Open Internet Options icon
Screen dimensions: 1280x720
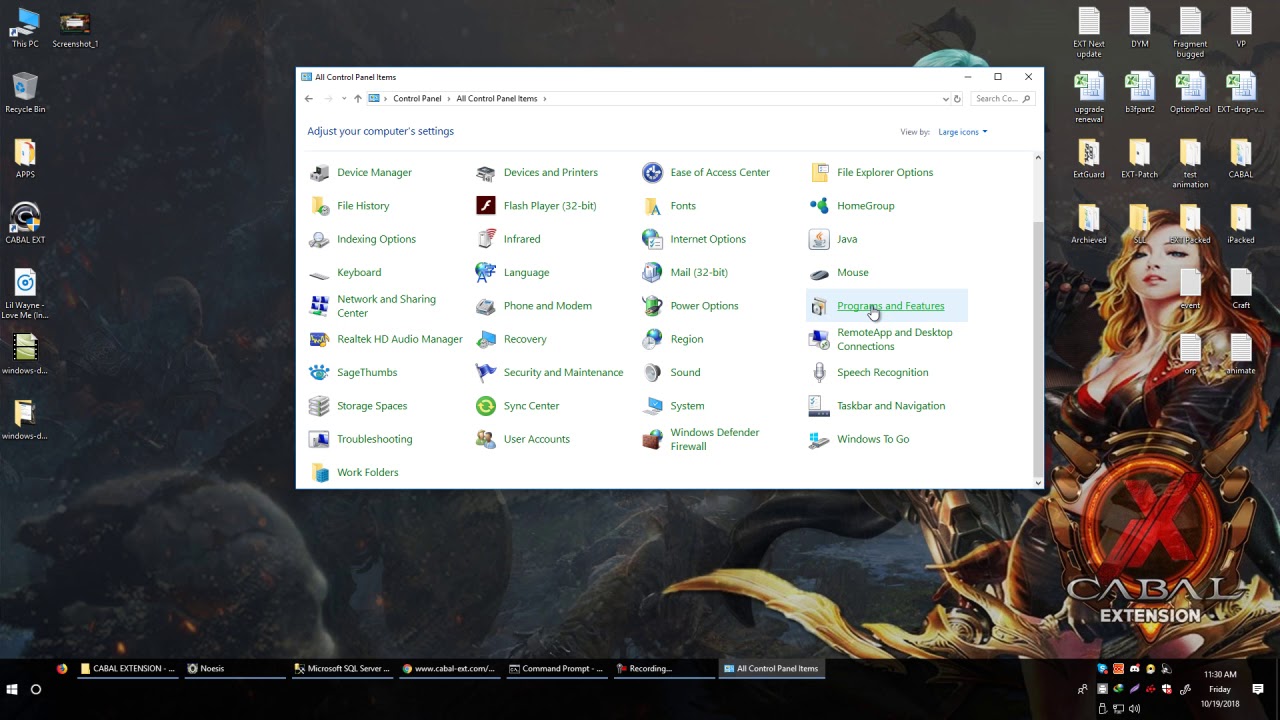[653, 239]
